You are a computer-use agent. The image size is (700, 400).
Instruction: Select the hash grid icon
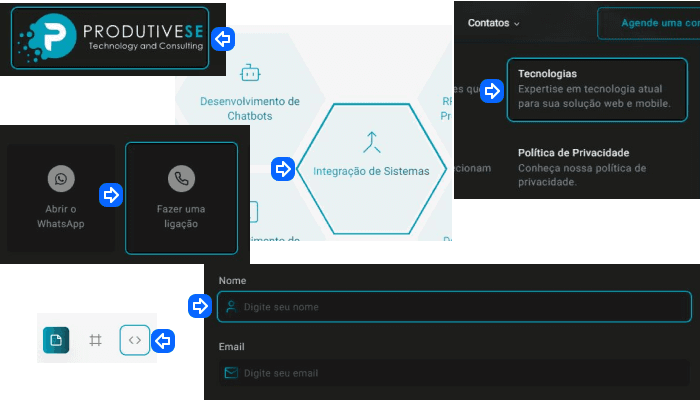[x=96, y=341]
